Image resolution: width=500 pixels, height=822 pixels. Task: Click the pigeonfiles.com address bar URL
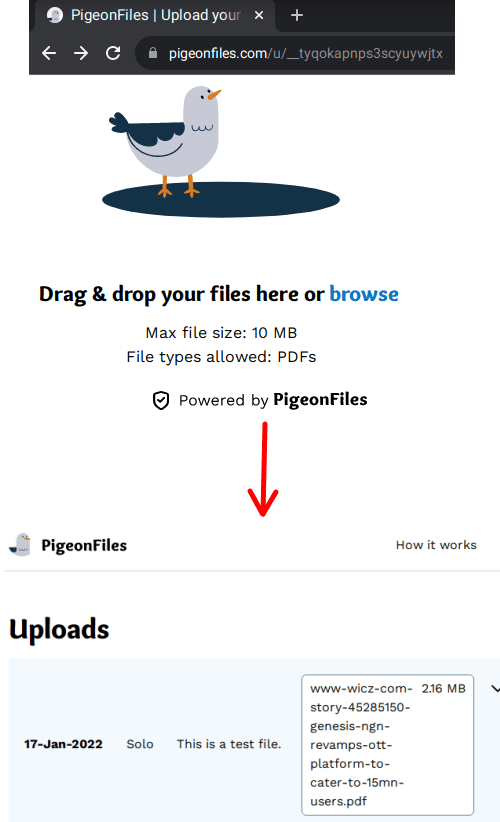(306, 53)
